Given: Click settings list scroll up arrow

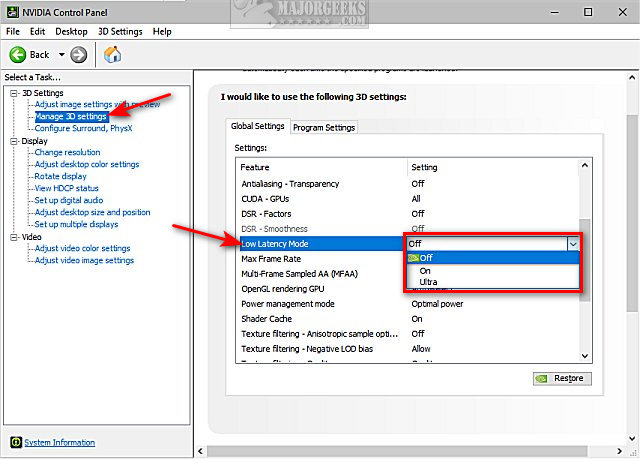Looking at the screenshot, I should [585, 165].
